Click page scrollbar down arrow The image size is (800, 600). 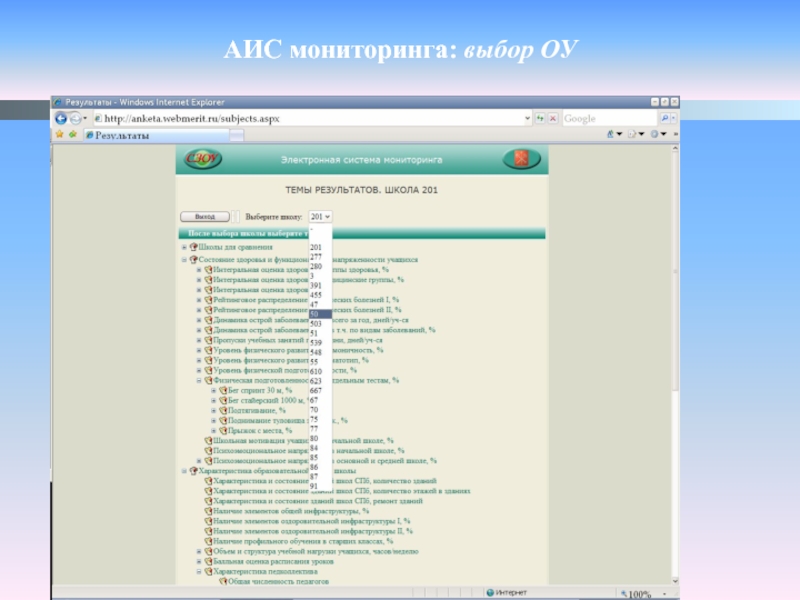point(675,581)
